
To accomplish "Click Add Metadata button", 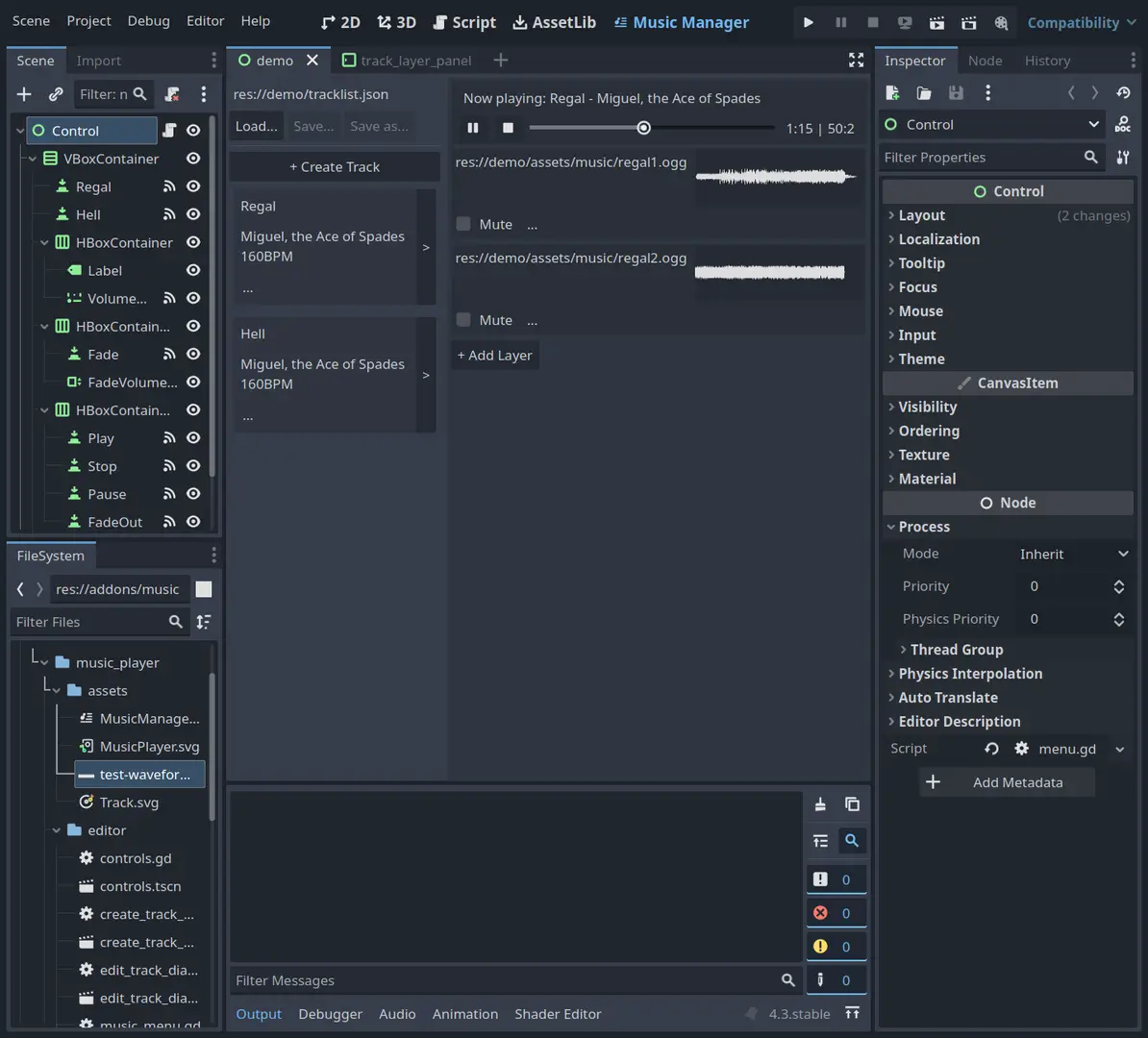I will pyautogui.click(x=1007, y=781).
